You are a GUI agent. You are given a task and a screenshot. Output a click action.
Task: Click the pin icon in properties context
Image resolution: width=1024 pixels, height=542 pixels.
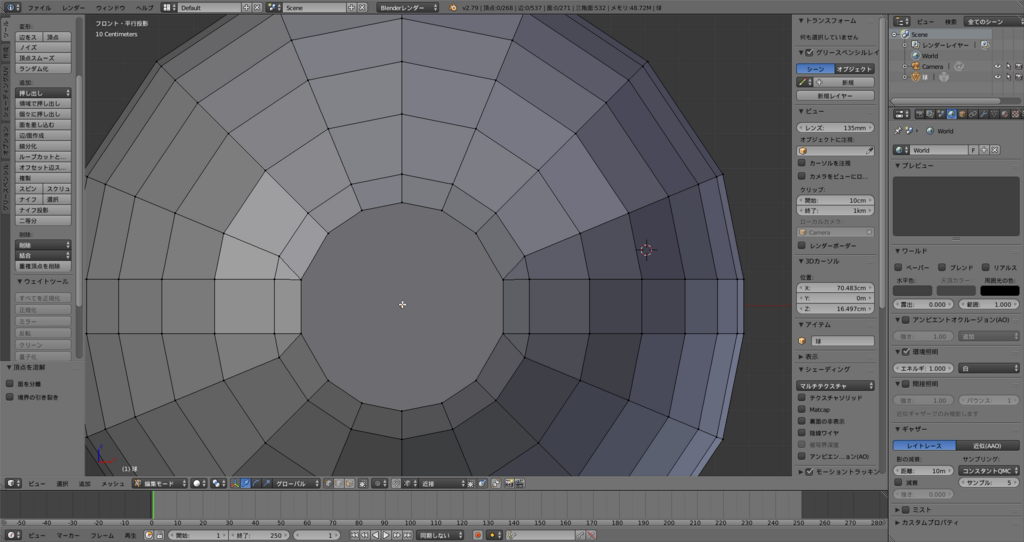898,131
